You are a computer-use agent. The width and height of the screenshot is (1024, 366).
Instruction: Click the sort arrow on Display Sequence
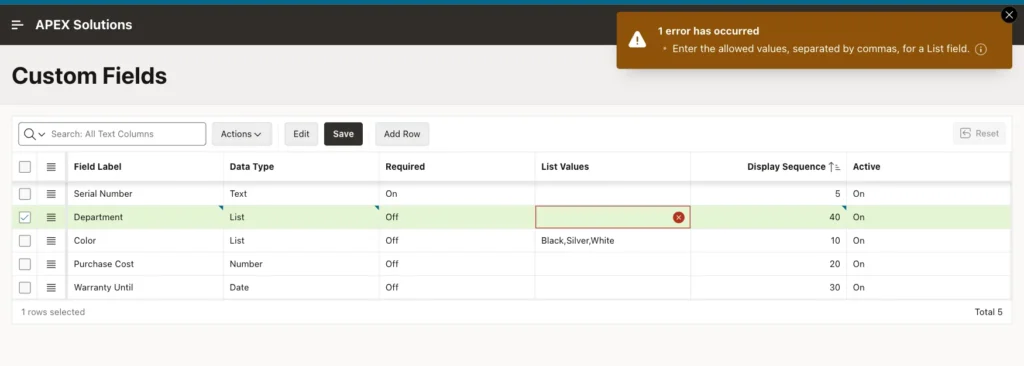point(834,167)
